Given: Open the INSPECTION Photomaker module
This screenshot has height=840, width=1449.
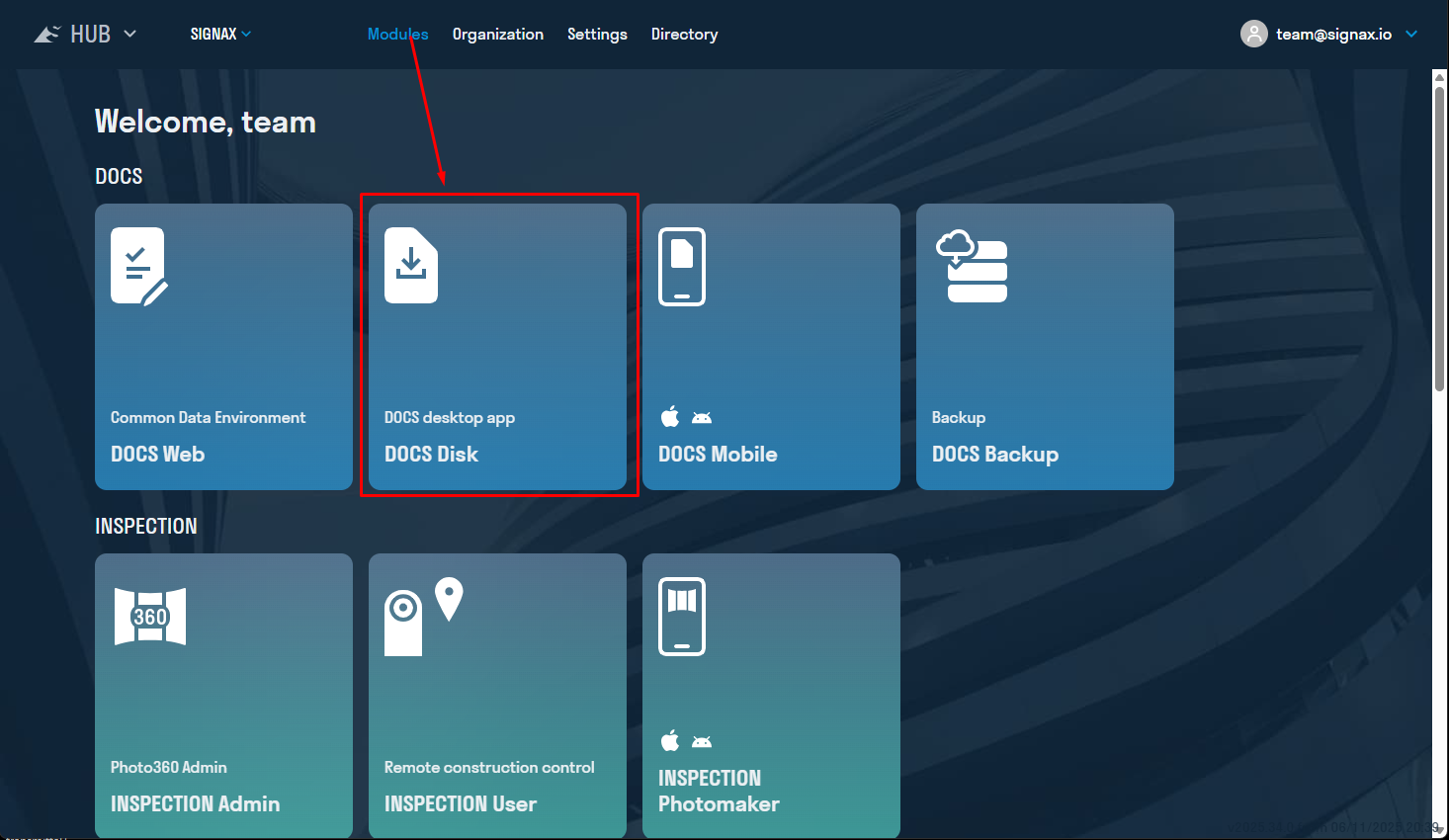Looking at the screenshot, I should (771, 696).
